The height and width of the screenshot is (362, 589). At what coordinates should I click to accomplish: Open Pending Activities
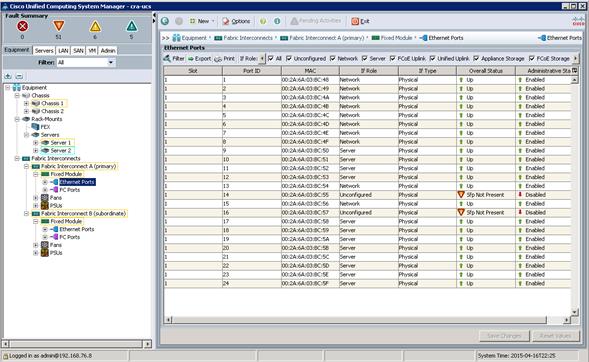coord(316,21)
